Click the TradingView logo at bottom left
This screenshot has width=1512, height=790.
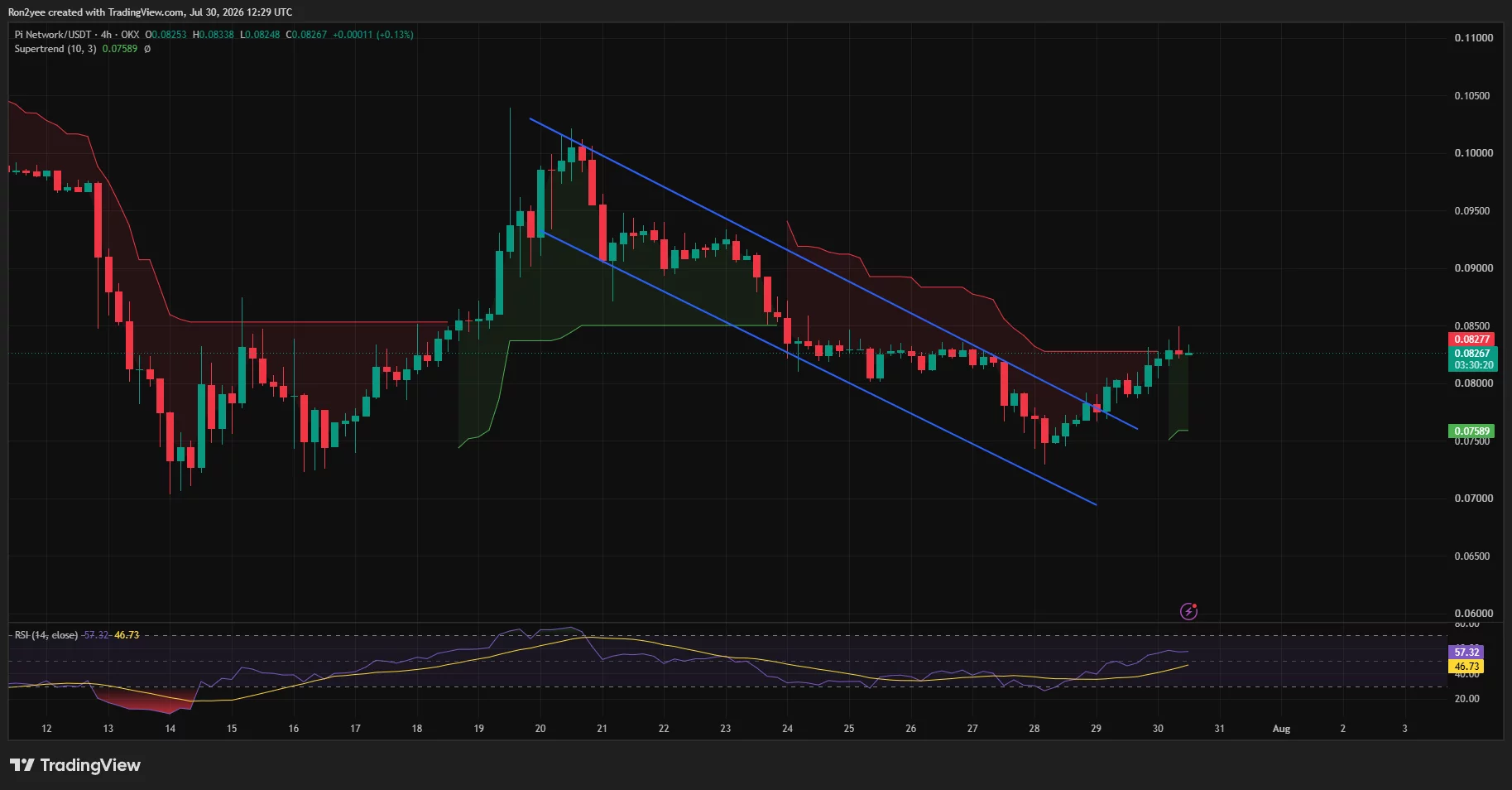pyautogui.click(x=75, y=765)
